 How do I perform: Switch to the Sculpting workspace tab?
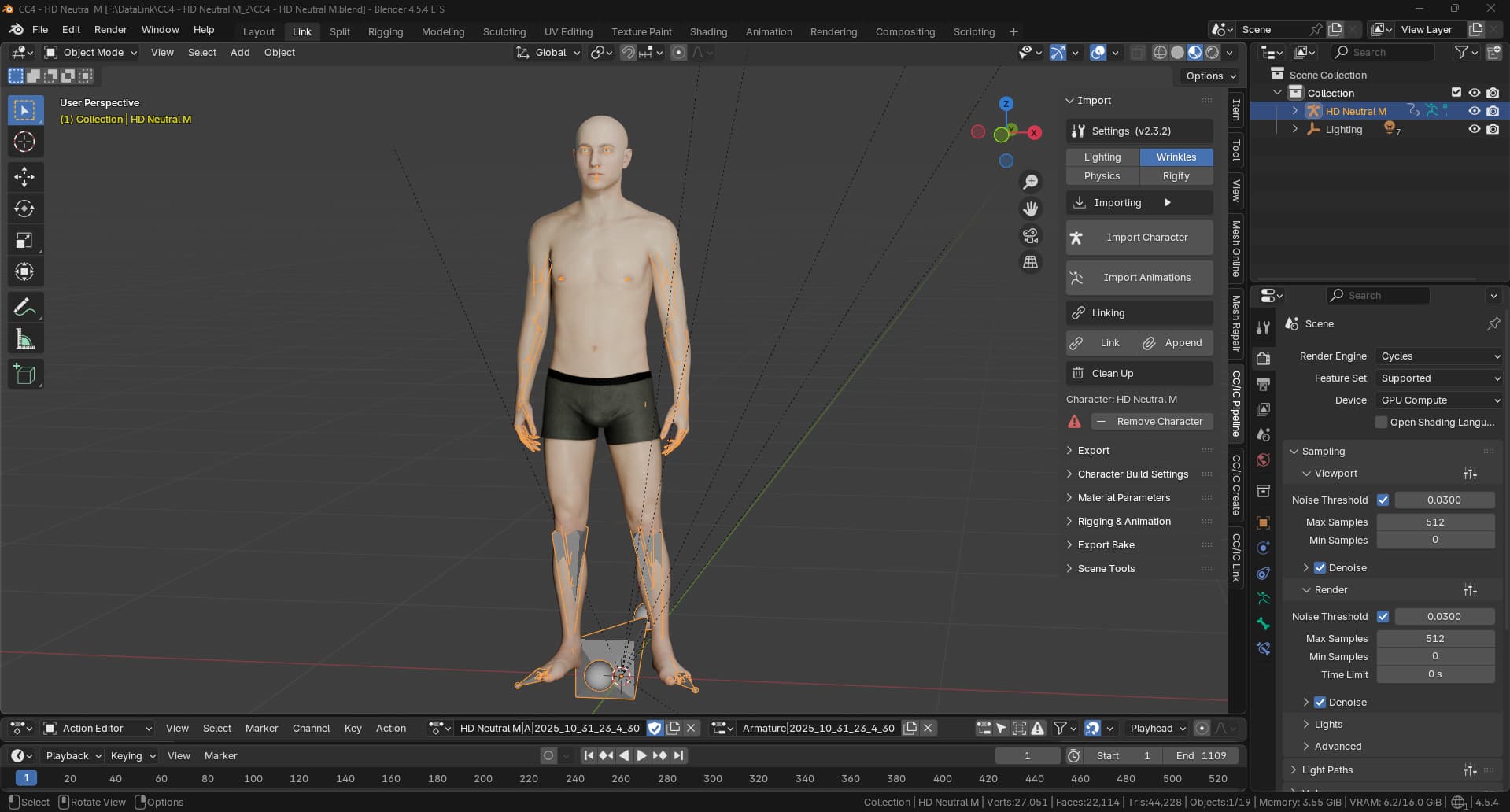pyautogui.click(x=504, y=31)
